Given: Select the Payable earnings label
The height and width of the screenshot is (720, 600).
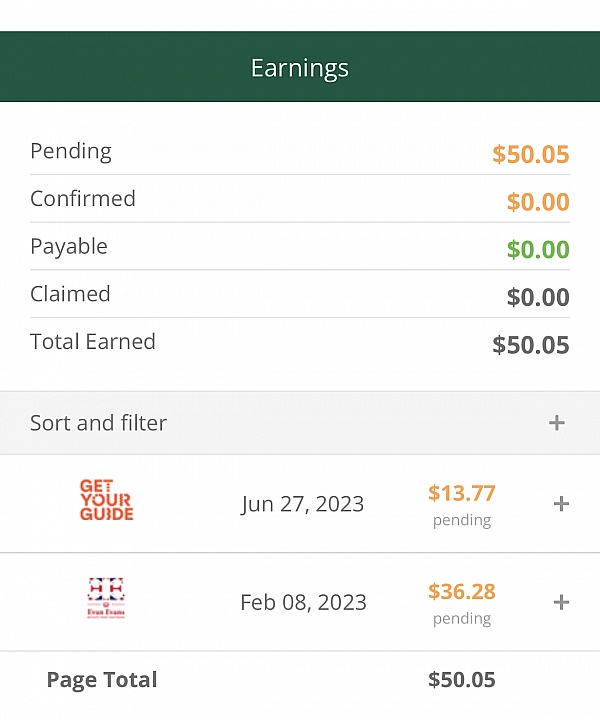Looking at the screenshot, I should (69, 246).
